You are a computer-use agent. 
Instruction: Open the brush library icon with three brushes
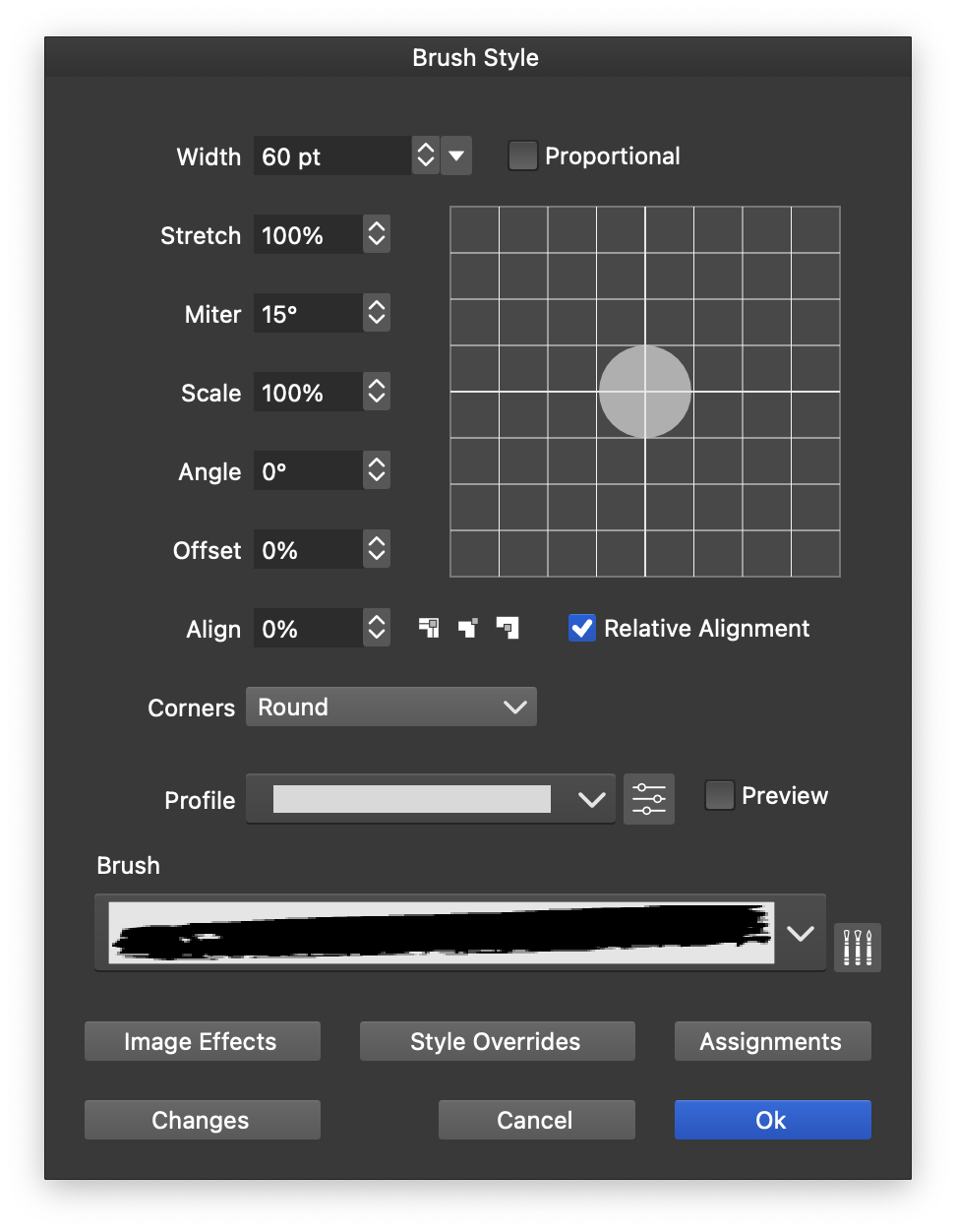pos(858,947)
